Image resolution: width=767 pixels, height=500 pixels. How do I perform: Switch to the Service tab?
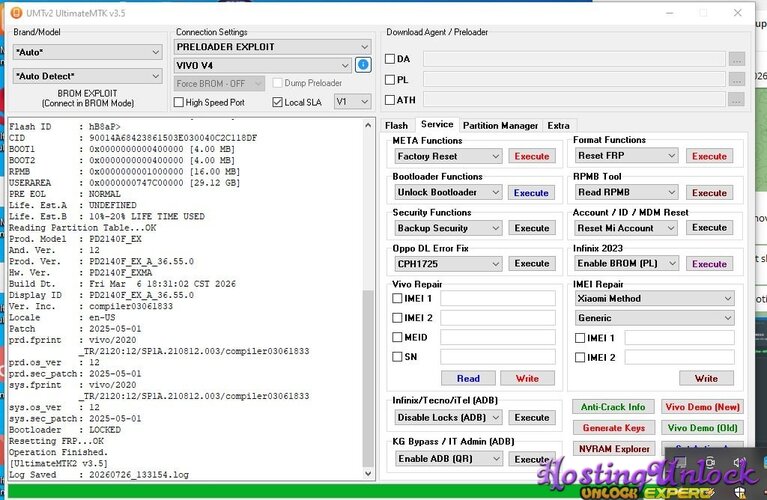point(437,124)
